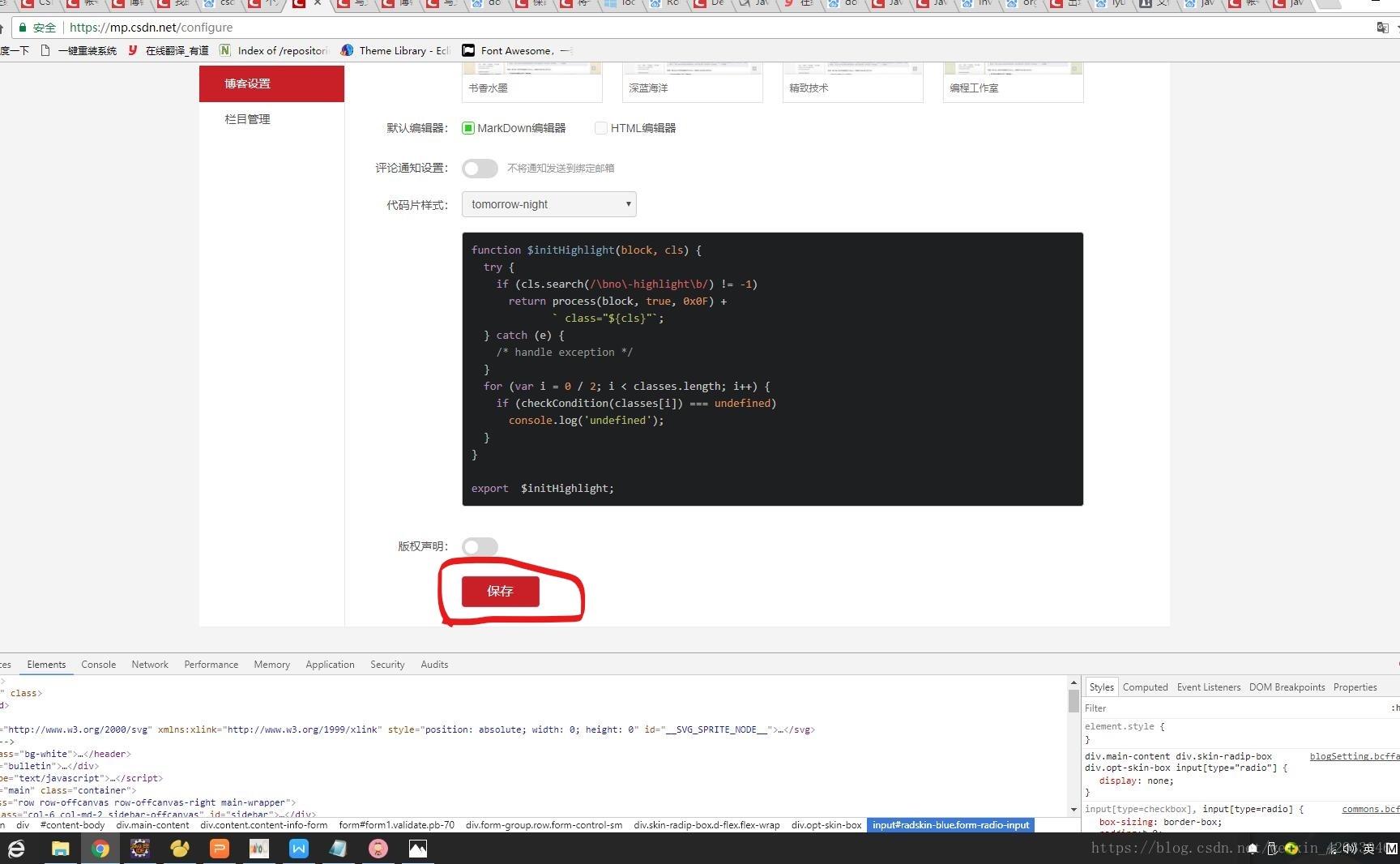Viewport: 1400px width, 864px height.
Task: Expand the header bg-white element node
Action: tap(66, 754)
